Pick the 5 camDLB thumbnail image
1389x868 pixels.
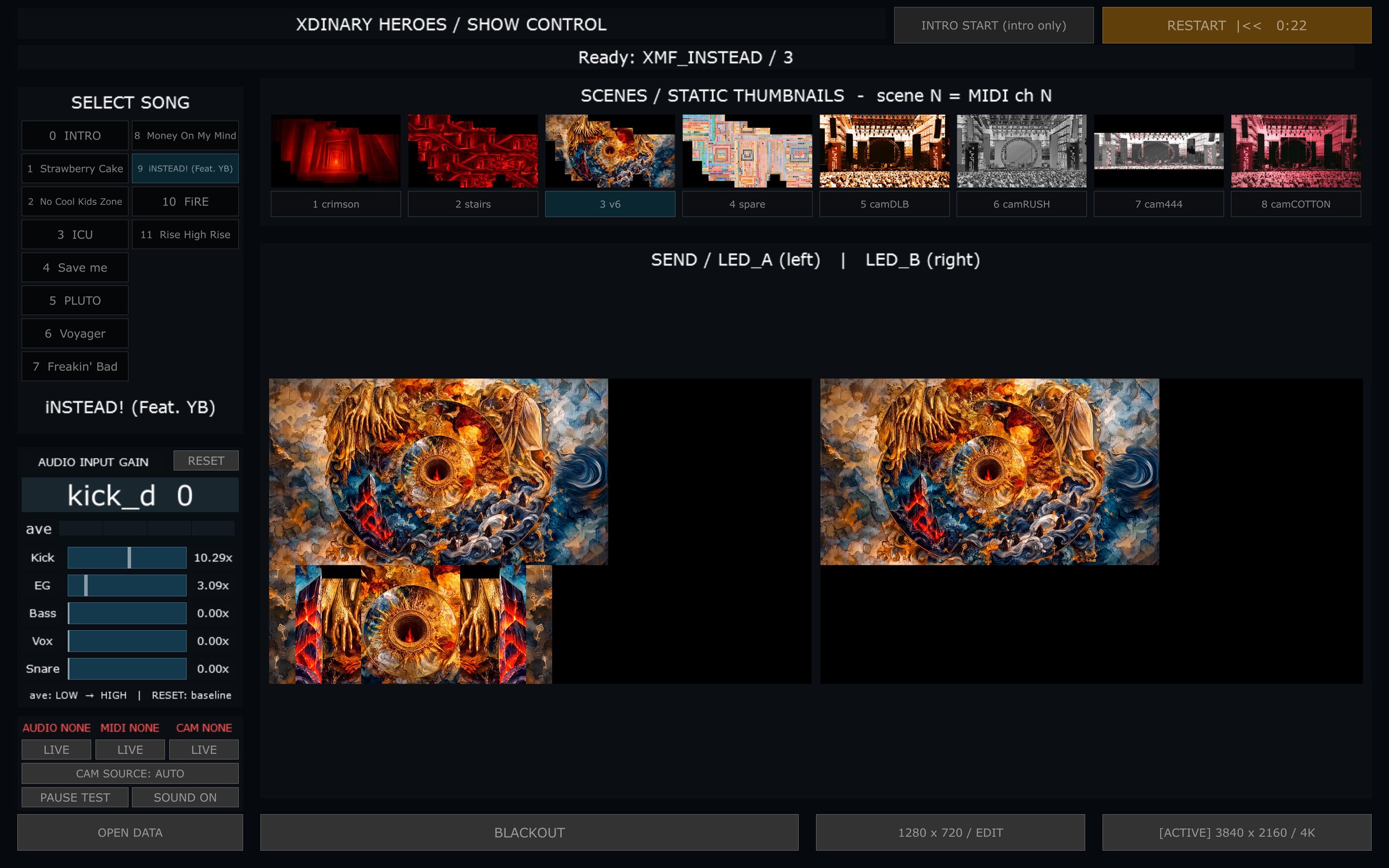[884, 151]
